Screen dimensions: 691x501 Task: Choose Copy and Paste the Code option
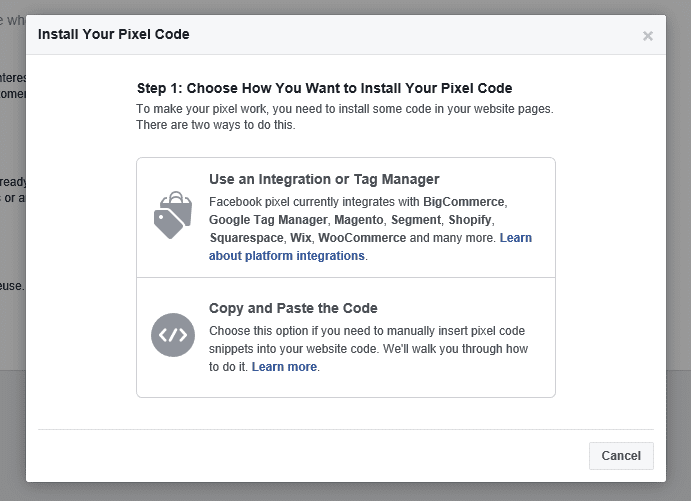tap(293, 308)
